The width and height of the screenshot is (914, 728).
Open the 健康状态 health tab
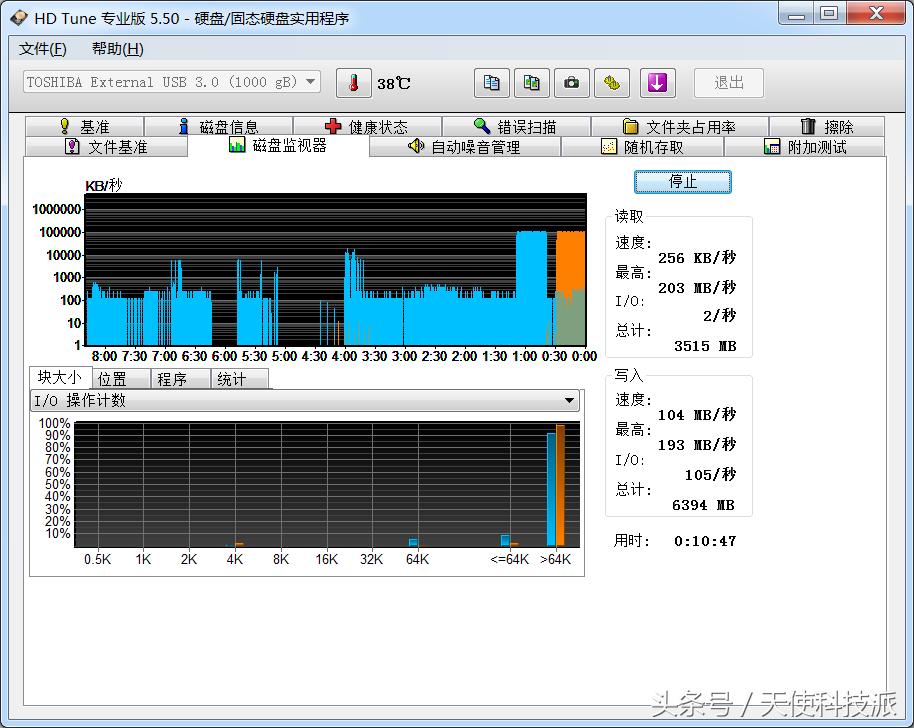pos(366,127)
